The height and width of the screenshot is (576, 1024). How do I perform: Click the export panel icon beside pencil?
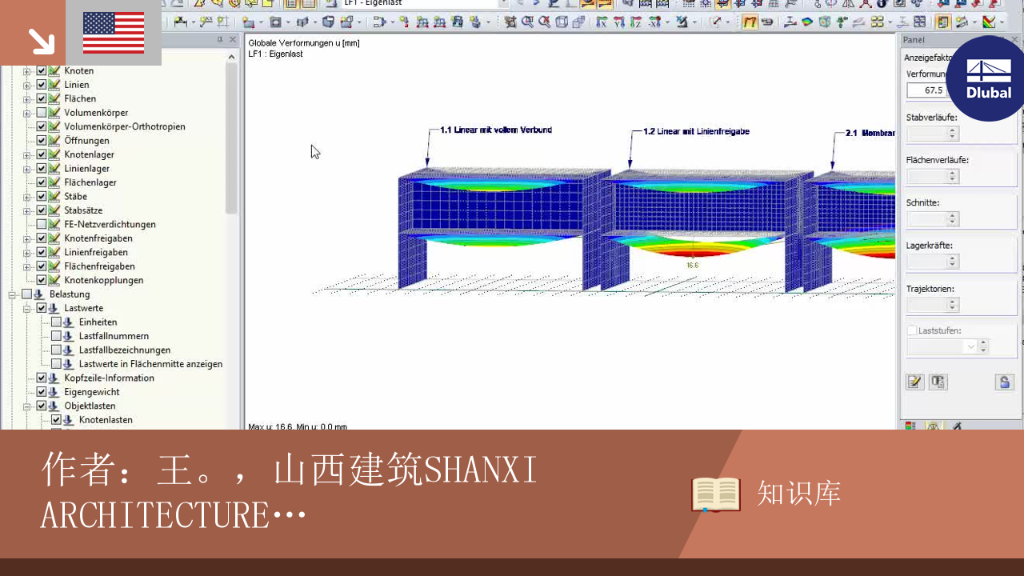coord(938,382)
